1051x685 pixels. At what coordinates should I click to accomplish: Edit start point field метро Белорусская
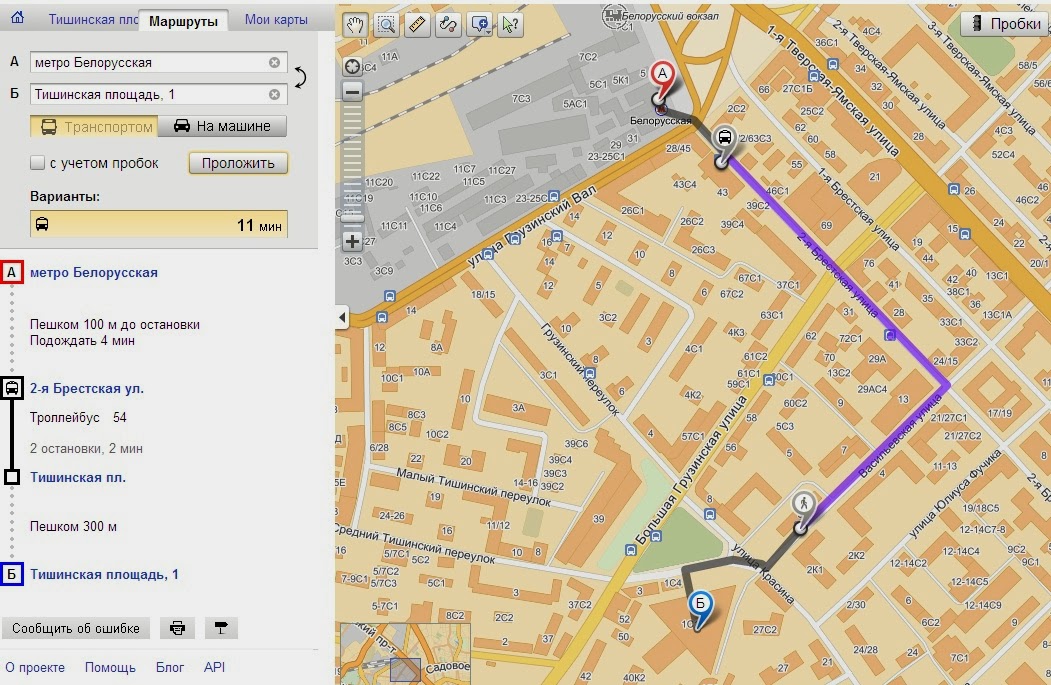(x=158, y=62)
